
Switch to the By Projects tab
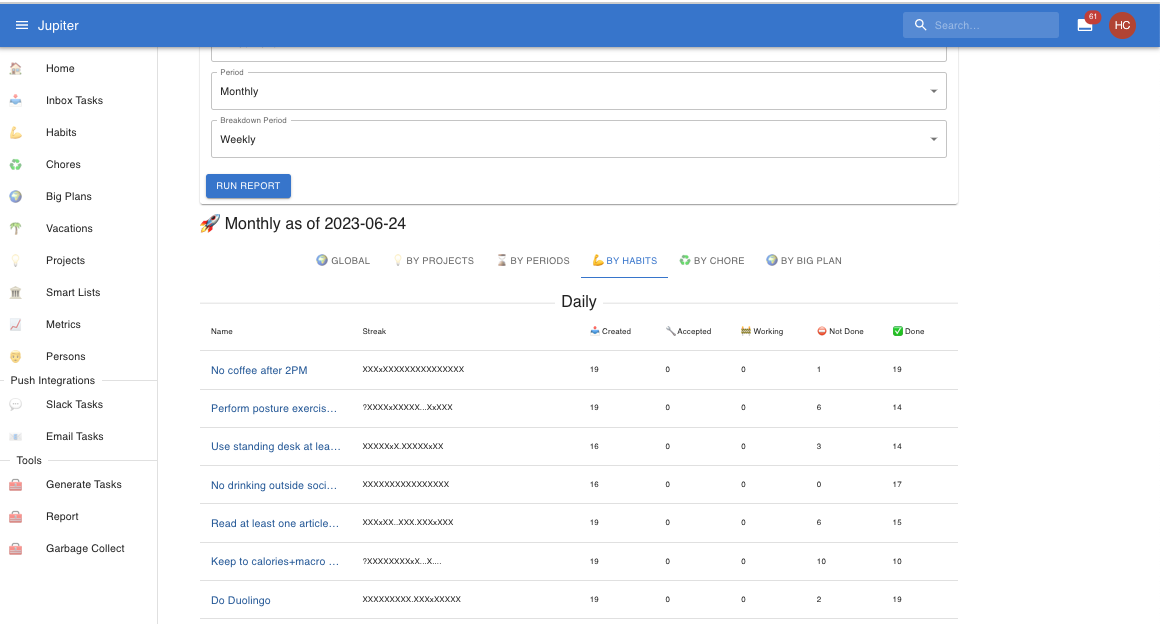pos(433,261)
